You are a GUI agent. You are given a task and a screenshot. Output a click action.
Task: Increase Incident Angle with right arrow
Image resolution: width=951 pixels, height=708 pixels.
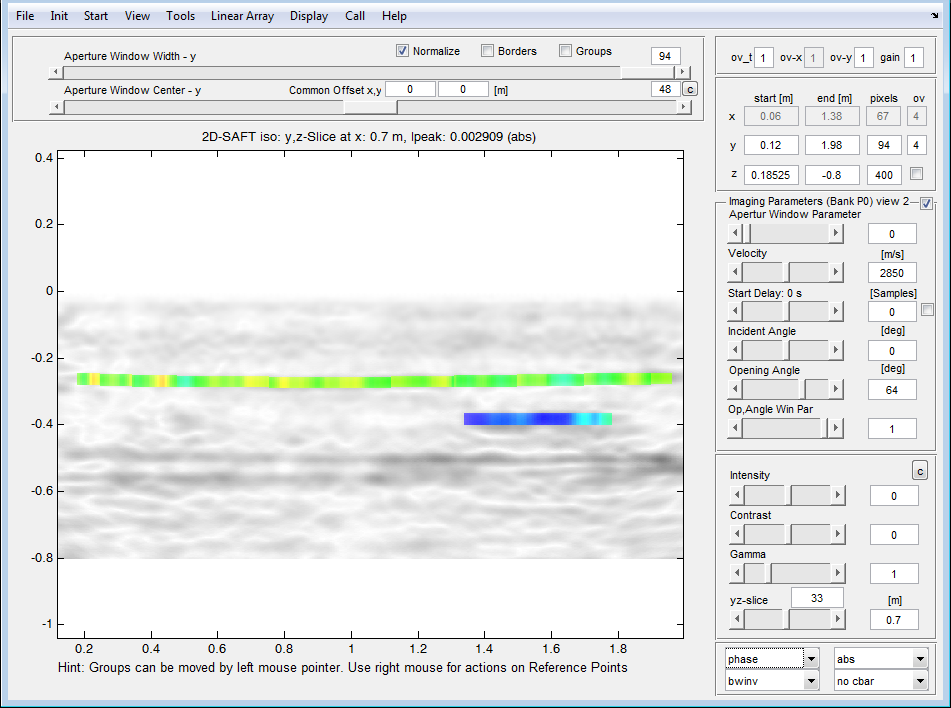tap(836, 350)
